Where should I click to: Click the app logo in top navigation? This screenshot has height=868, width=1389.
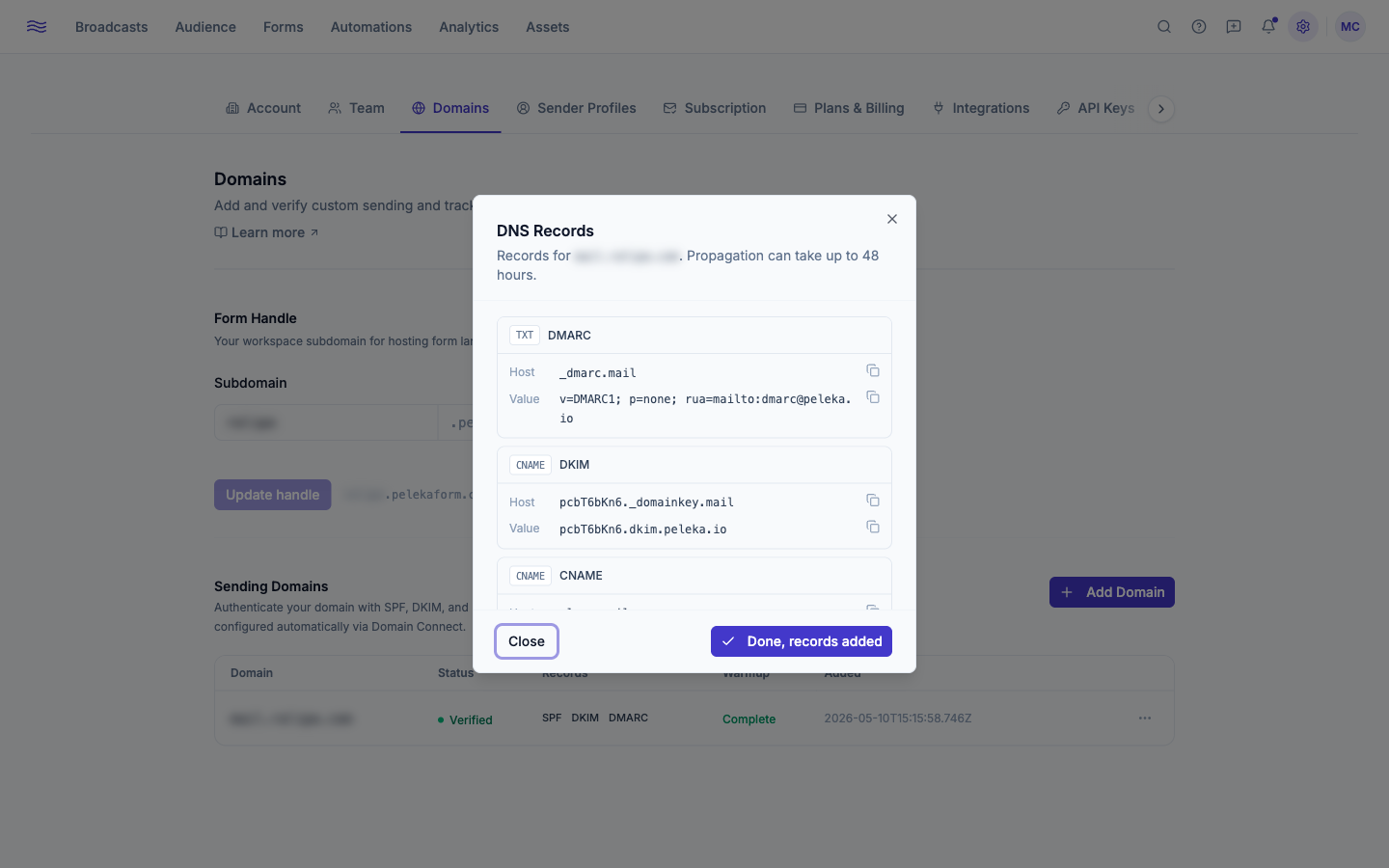[37, 27]
